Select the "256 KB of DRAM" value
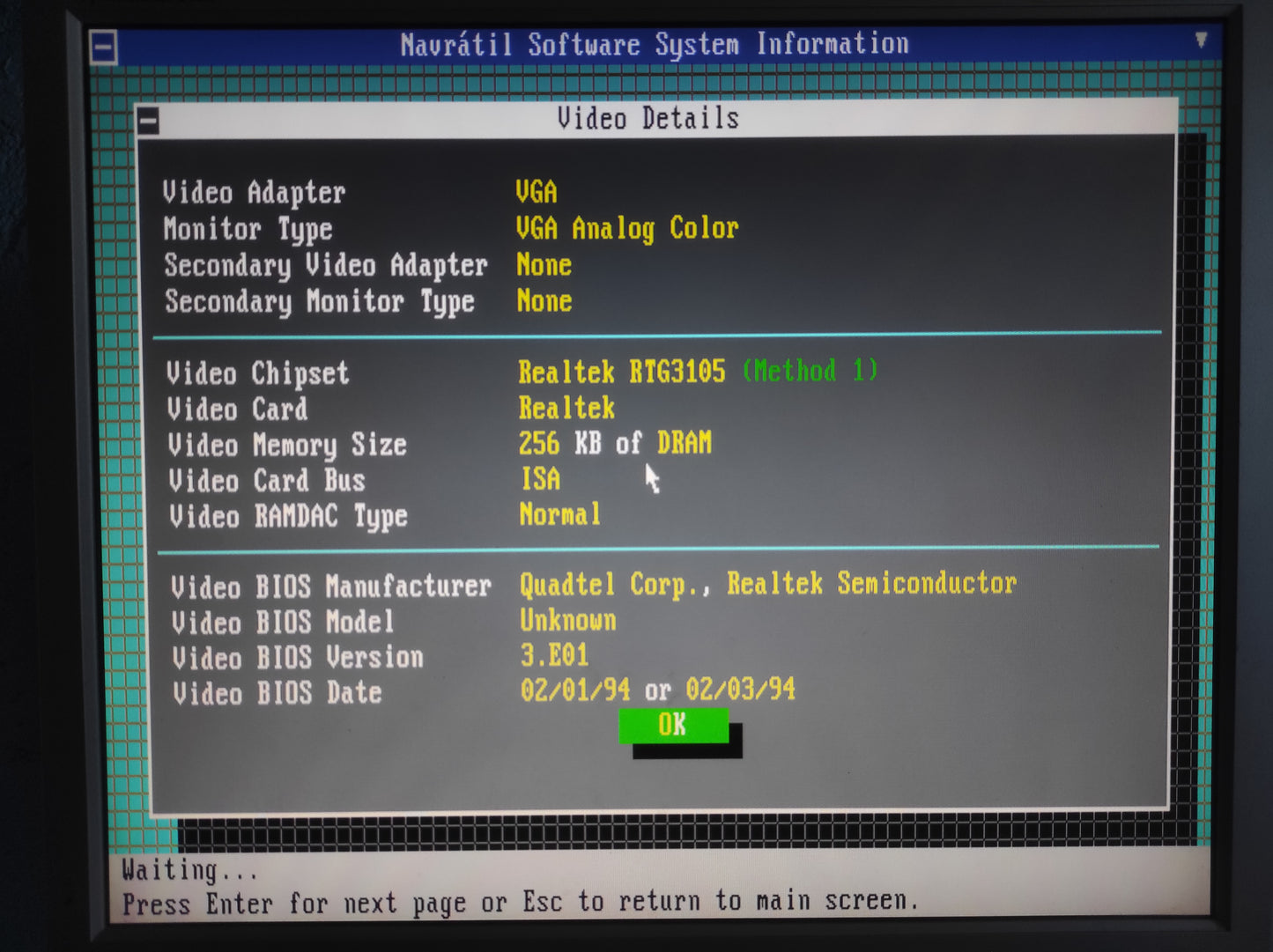The image size is (1273, 952). point(614,444)
